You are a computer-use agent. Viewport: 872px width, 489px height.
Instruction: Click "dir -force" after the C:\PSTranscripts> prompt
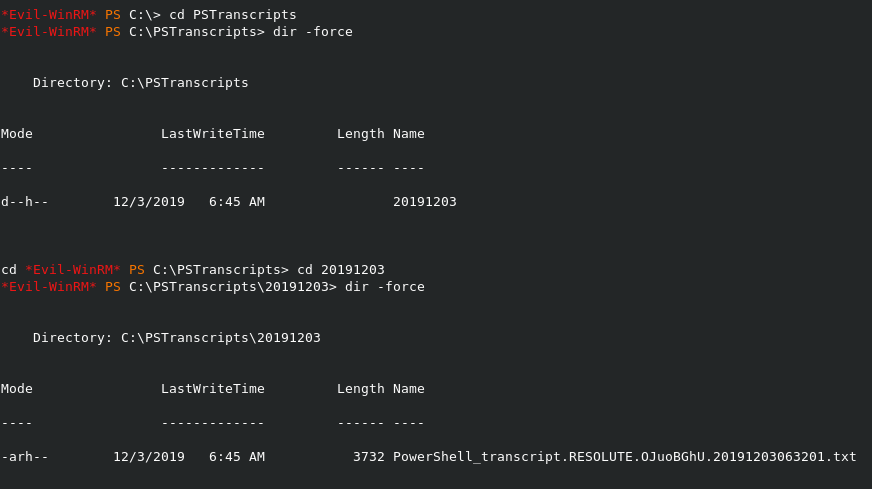coord(312,32)
